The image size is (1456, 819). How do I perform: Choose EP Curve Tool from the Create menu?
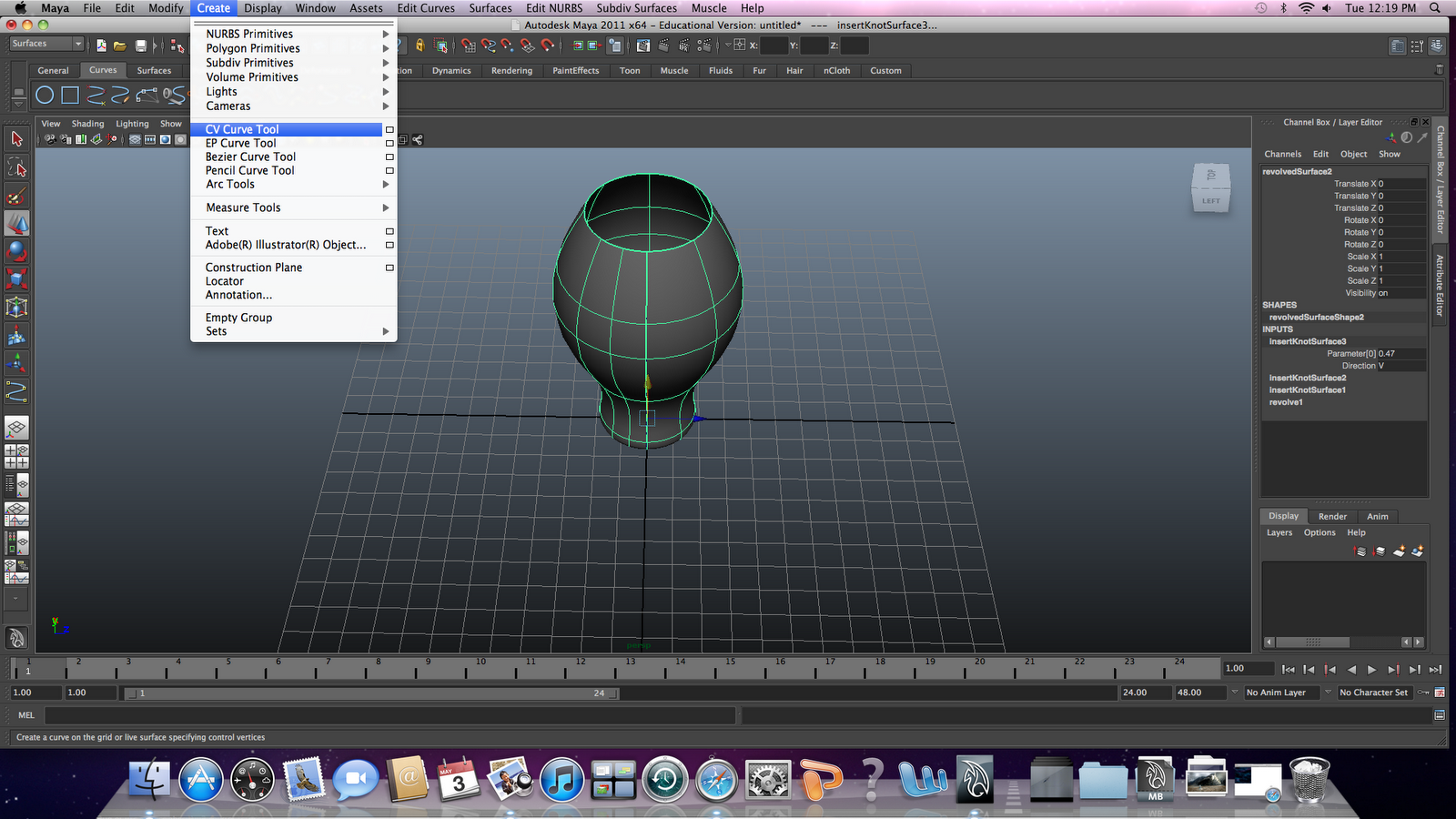click(241, 143)
